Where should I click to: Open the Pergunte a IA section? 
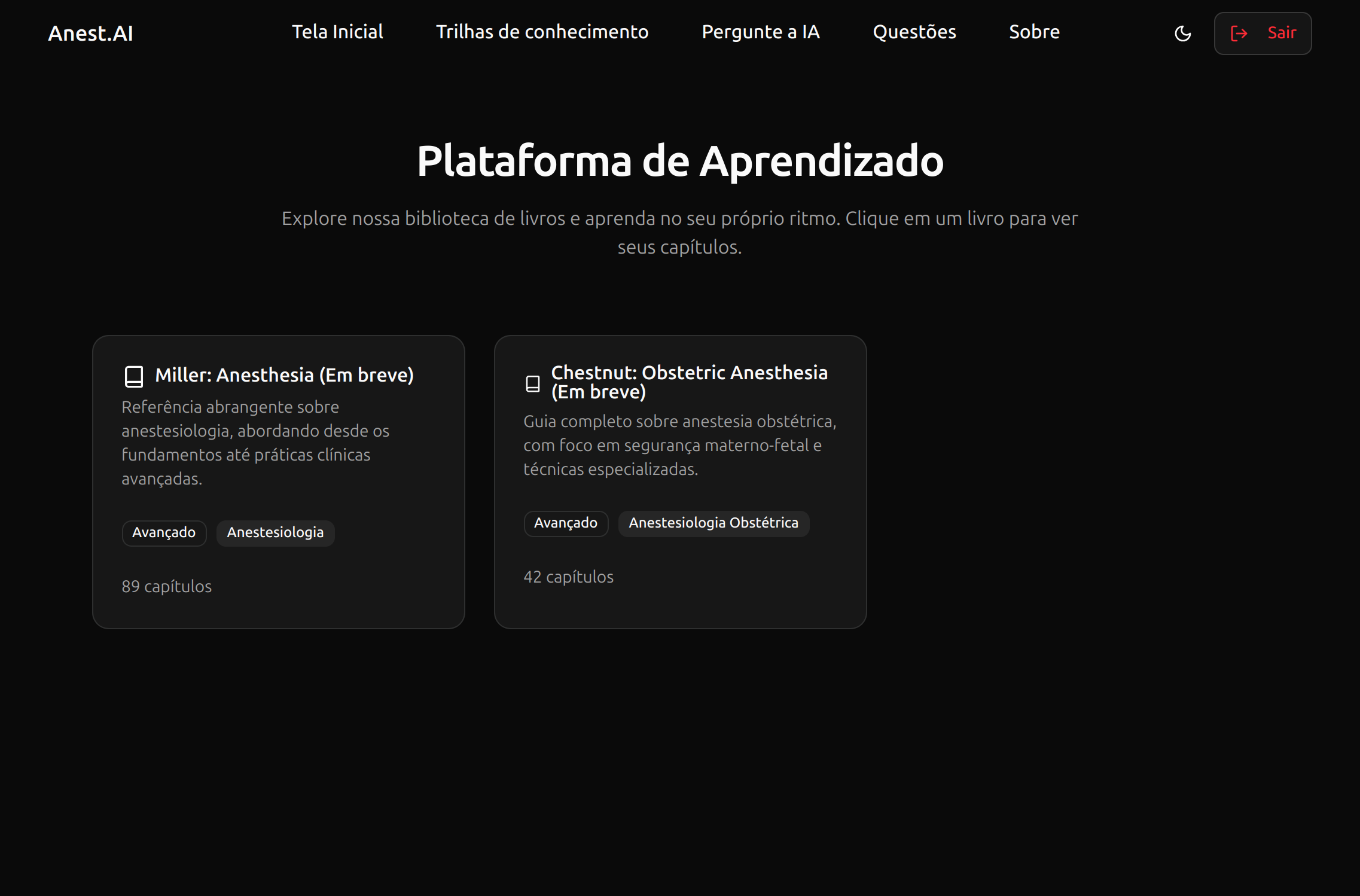coord(761,32)
